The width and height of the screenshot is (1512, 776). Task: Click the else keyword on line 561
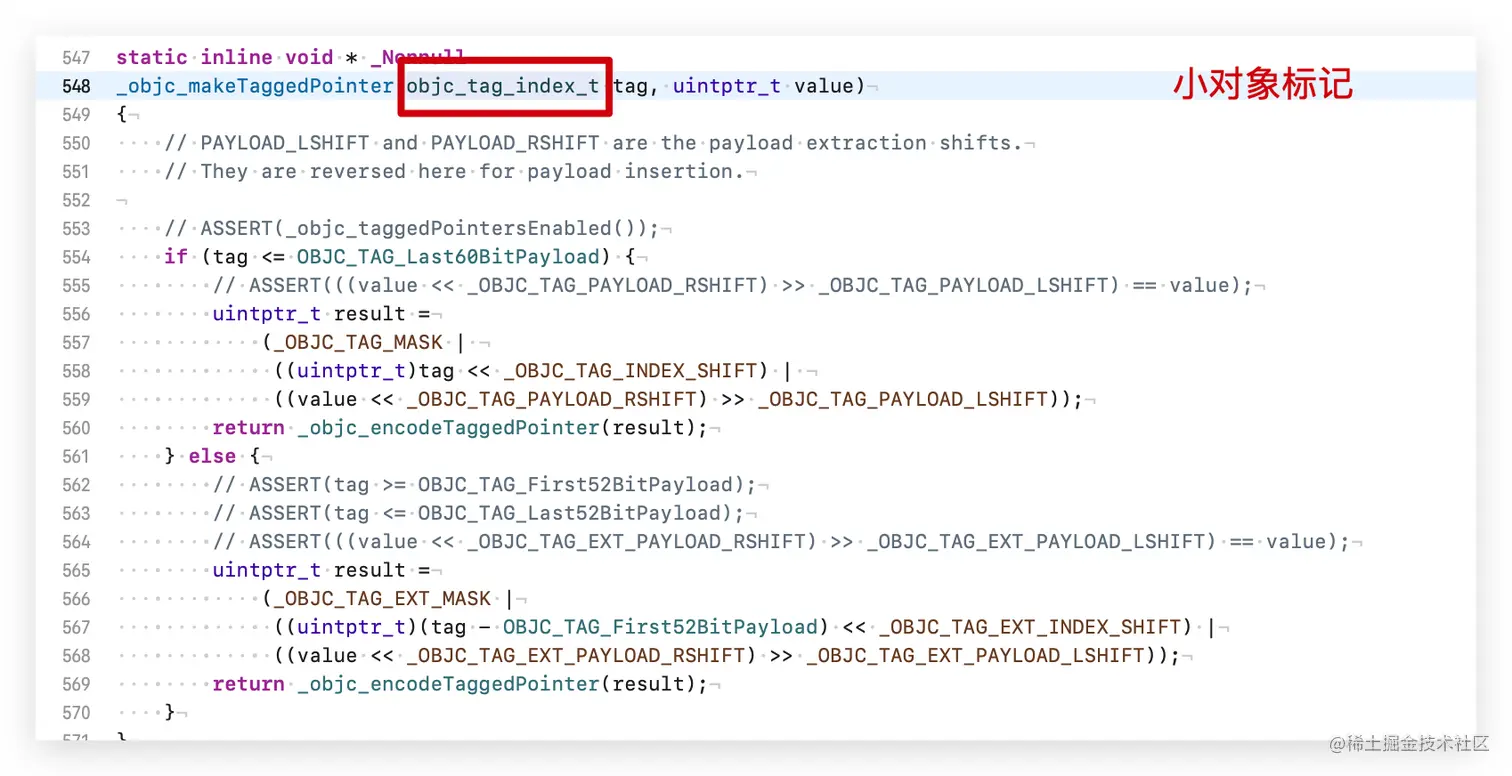click(211, 455)
